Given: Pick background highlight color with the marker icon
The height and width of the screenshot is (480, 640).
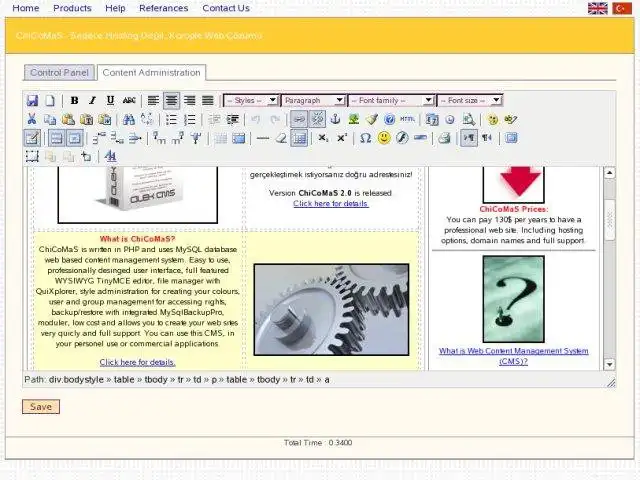Looking at the screenshot, I should (511, 119).
